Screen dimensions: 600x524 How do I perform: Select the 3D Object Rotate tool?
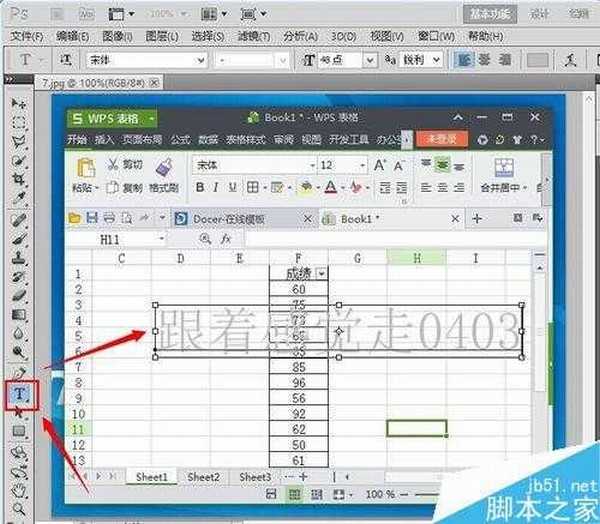[x=19, y=454]
